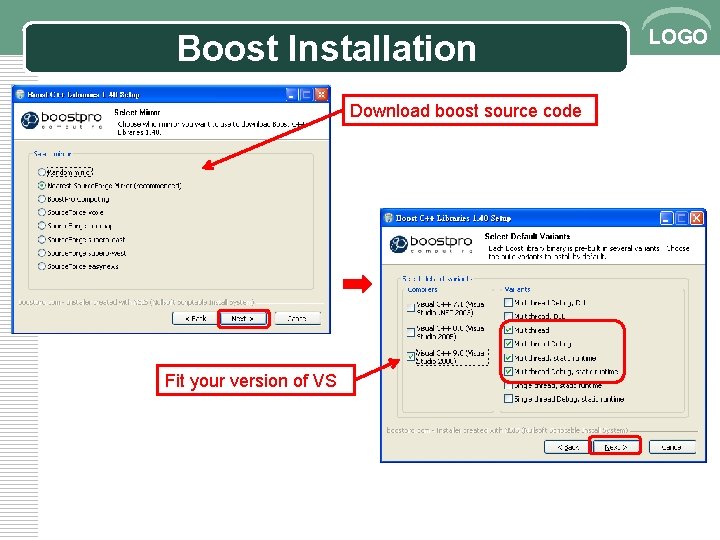Click Next in the Select Mirror dialog
Screen dimensions: 720x540
coord(243,318)
